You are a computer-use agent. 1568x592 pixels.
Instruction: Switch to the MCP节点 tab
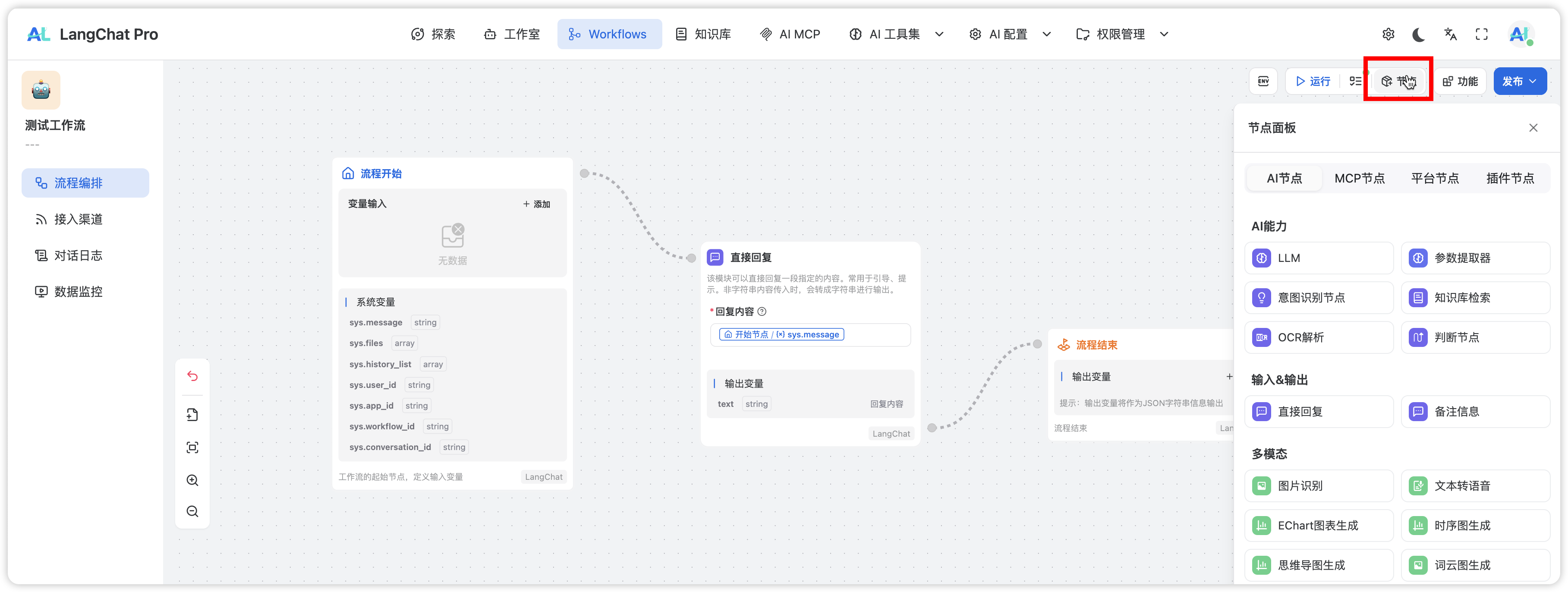tap(1359, 178)
